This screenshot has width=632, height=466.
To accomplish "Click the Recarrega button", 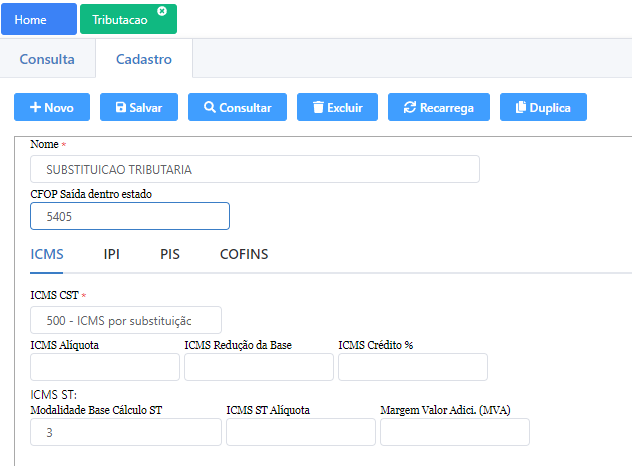I will click(438, 107).
